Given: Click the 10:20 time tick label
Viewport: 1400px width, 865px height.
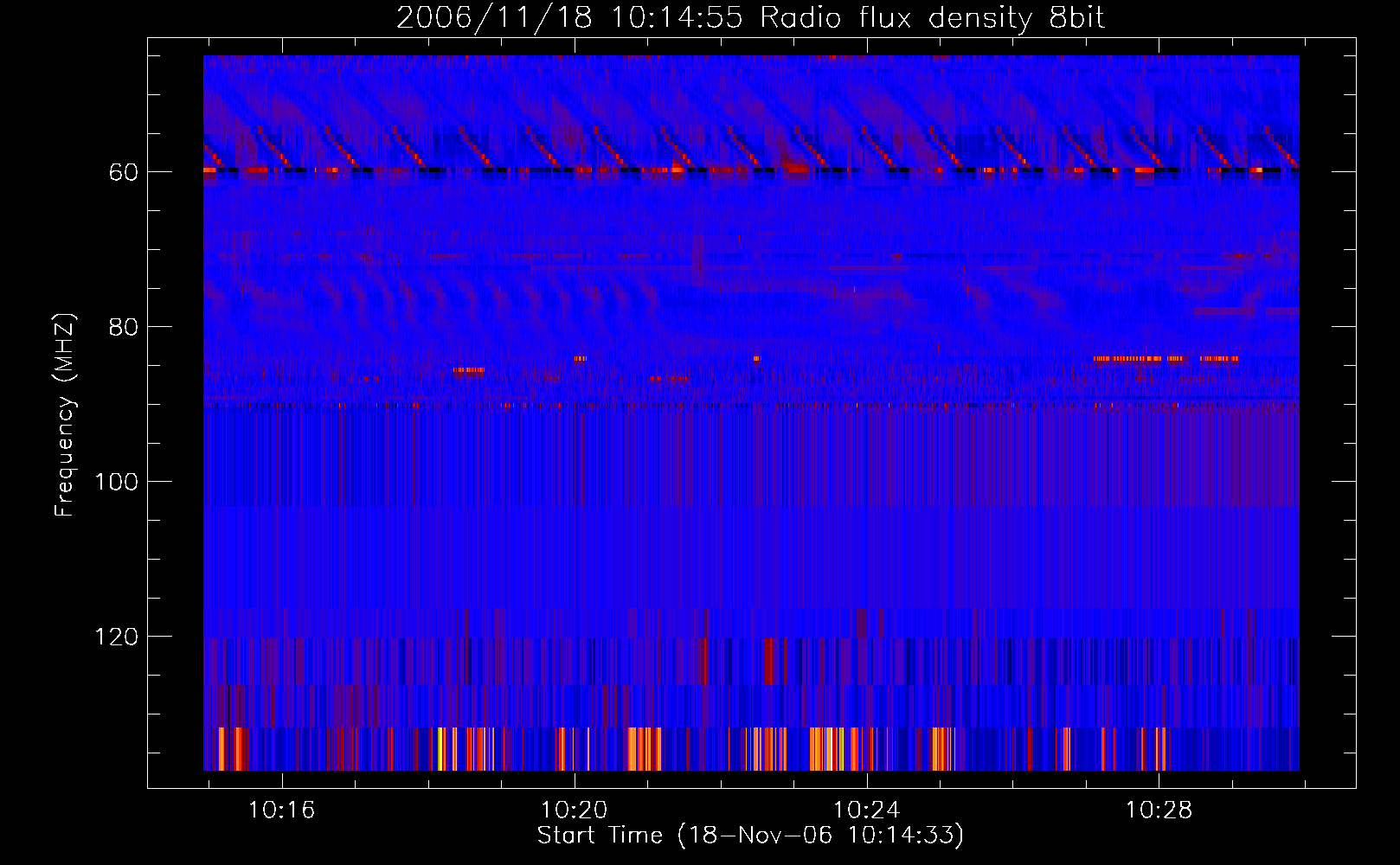Looking at the screenshot, I should [574, 811].
